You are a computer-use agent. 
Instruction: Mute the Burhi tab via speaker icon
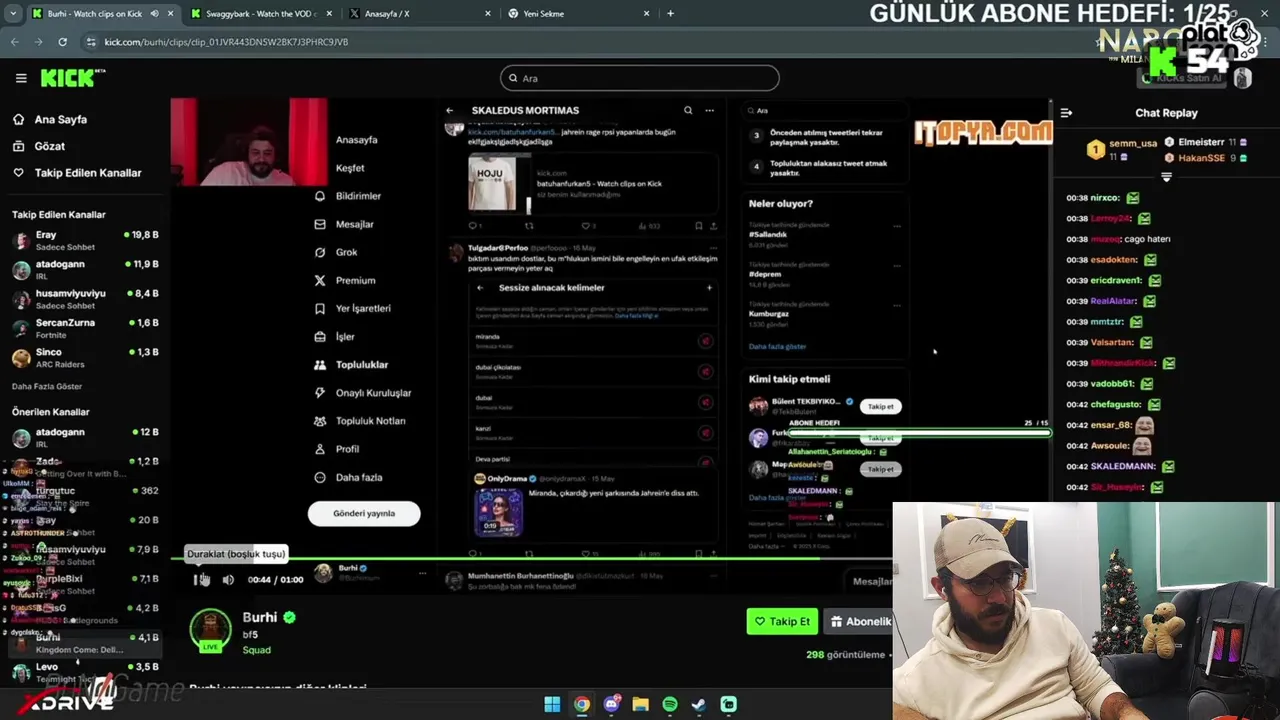coord(154,14)
